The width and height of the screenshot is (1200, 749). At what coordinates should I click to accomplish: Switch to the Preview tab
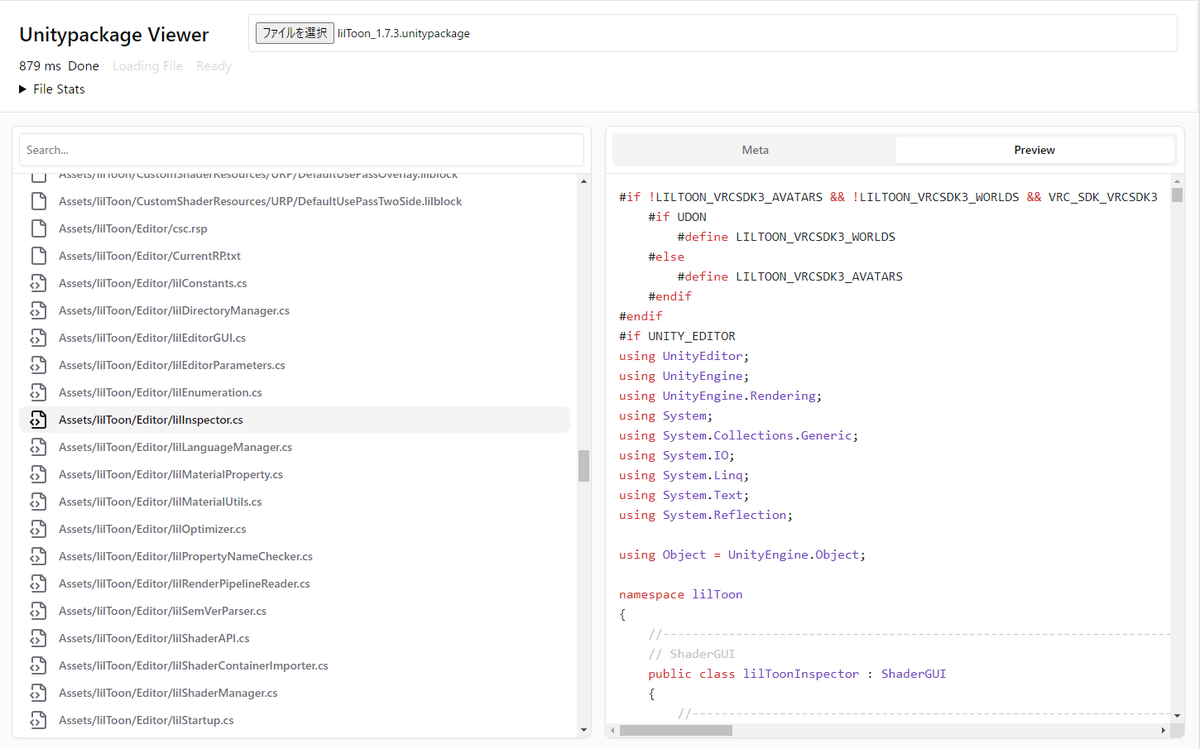1034,150
